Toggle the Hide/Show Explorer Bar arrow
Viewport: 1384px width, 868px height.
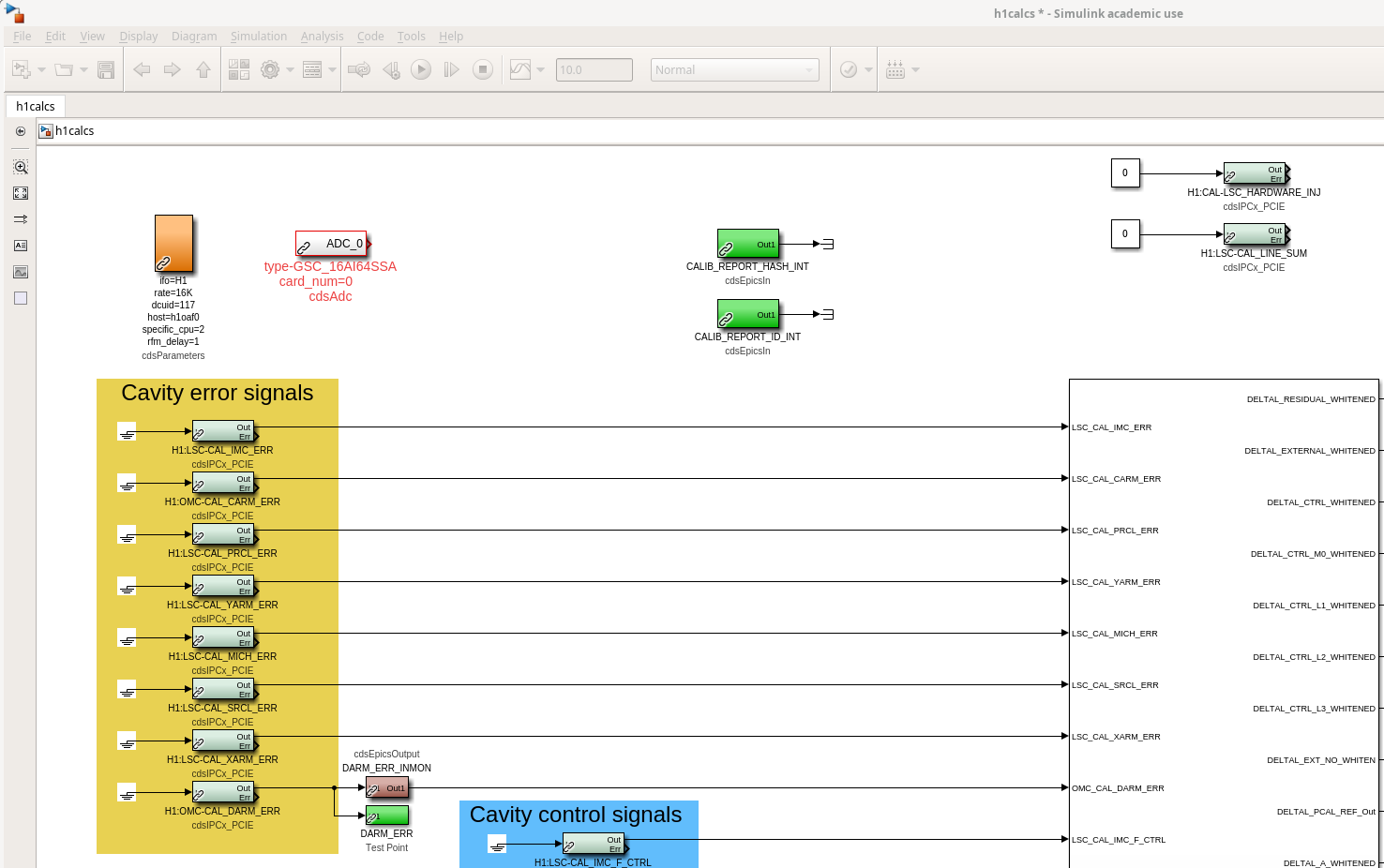coord(21,131)
